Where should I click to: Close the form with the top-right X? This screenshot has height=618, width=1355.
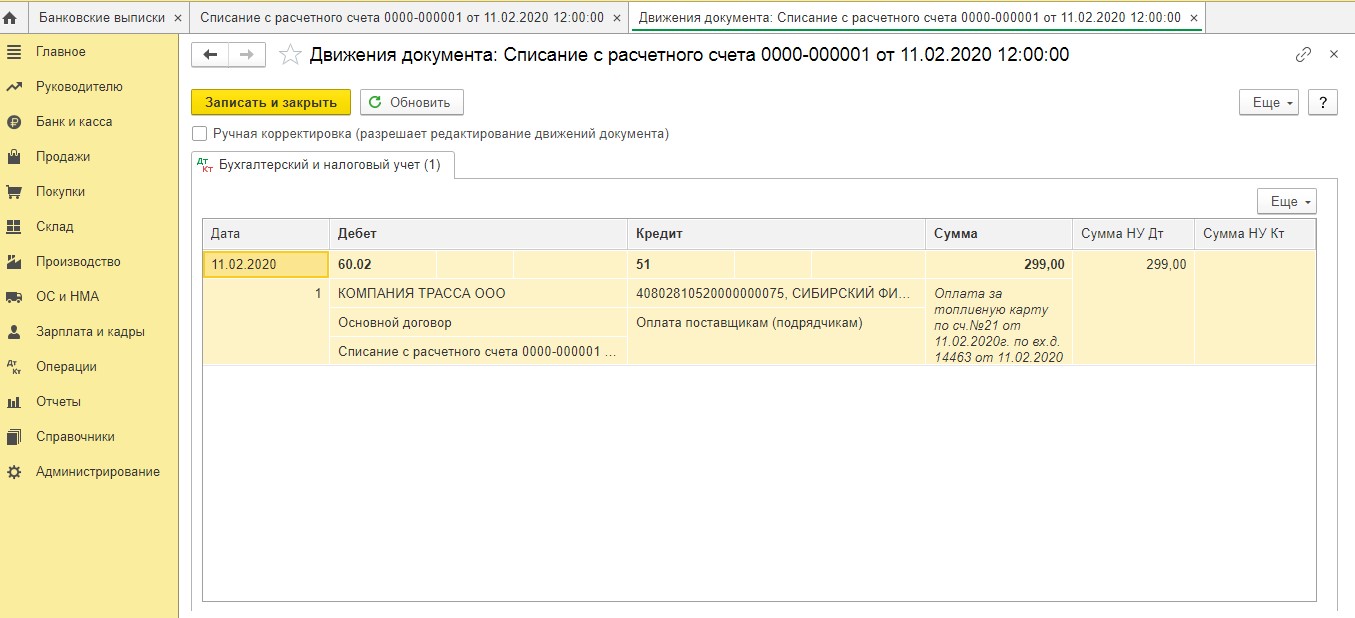click(x=1333, y=55)
